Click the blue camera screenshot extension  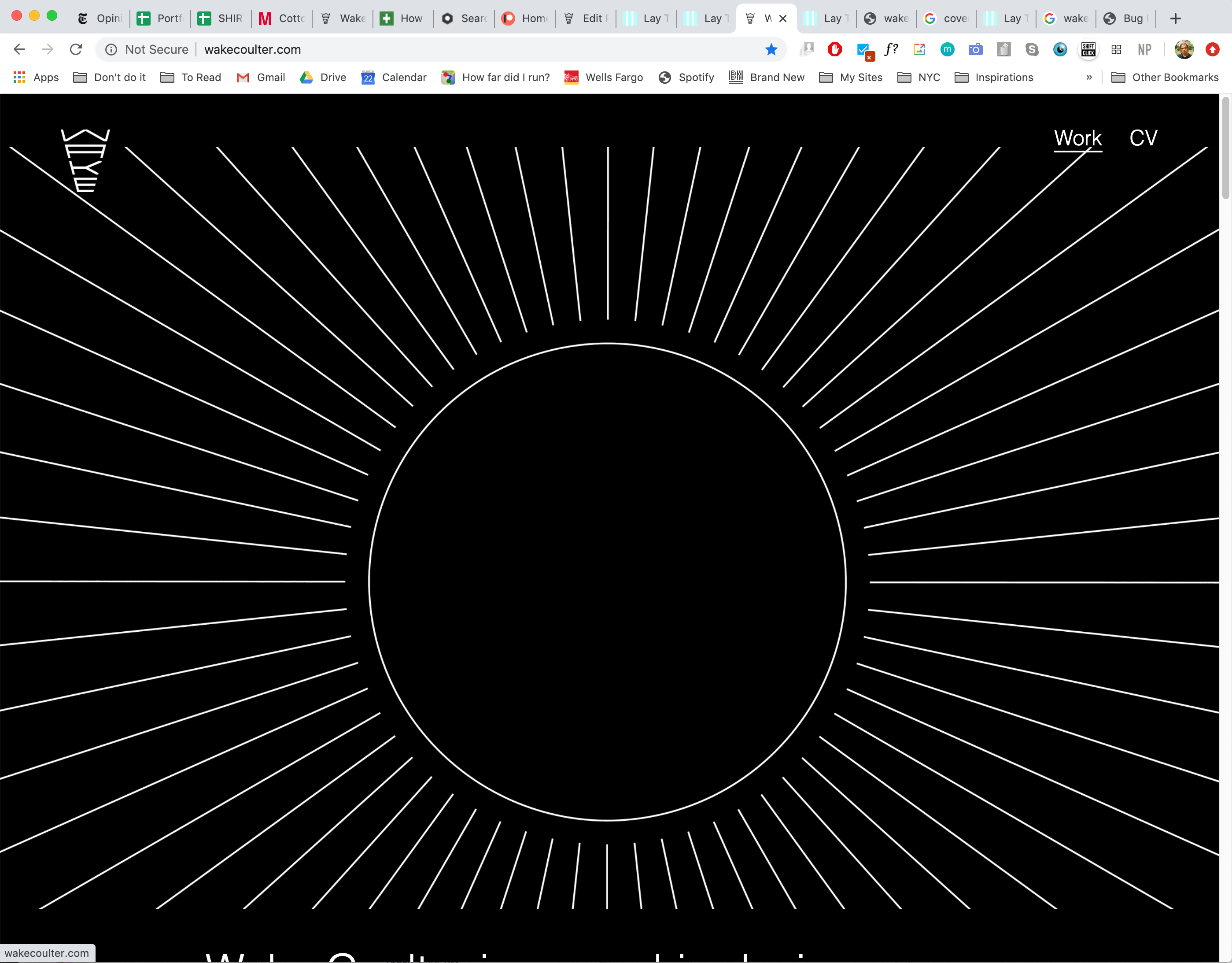pos(975,50)
